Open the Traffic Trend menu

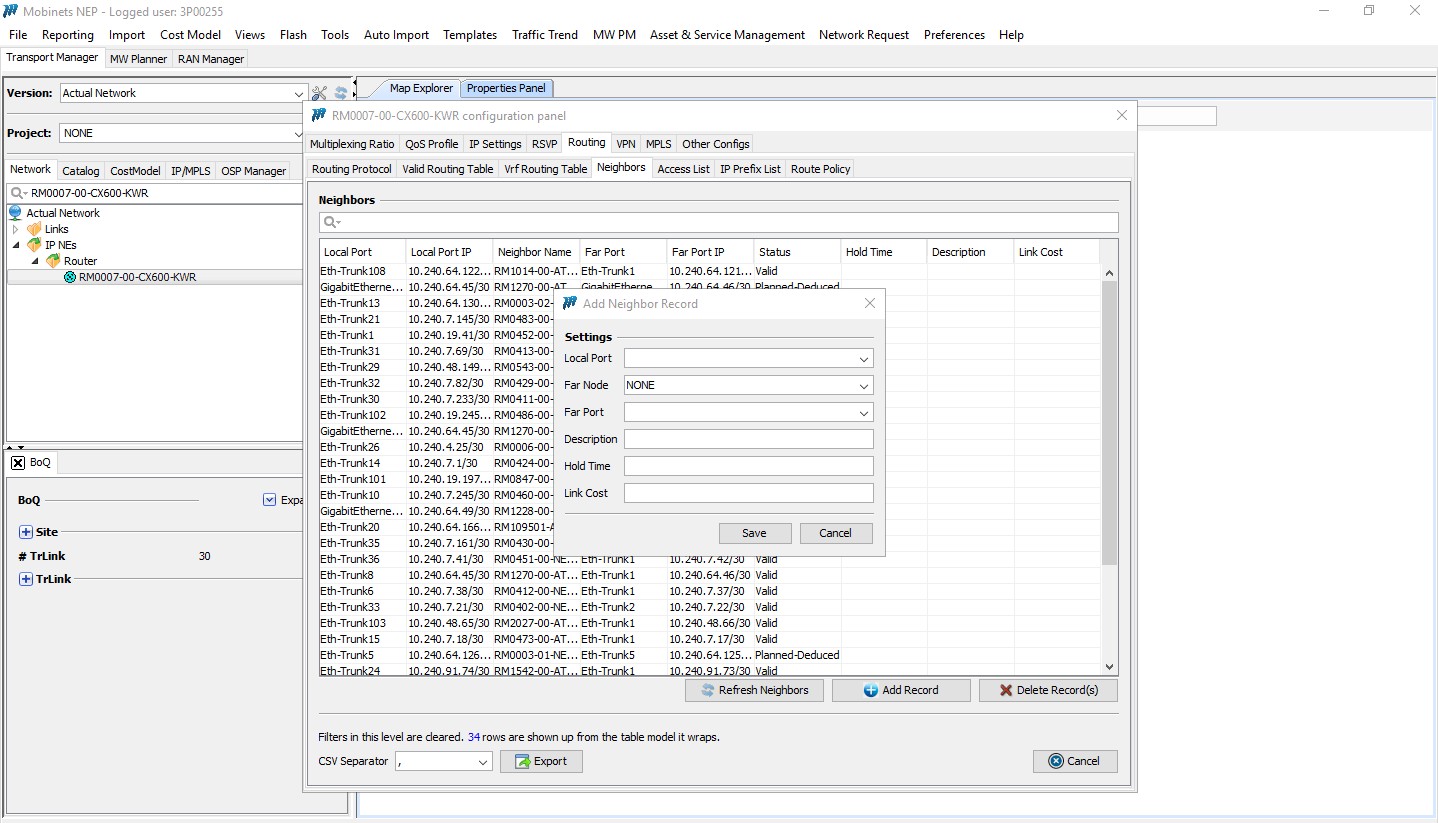coord(544,34)
